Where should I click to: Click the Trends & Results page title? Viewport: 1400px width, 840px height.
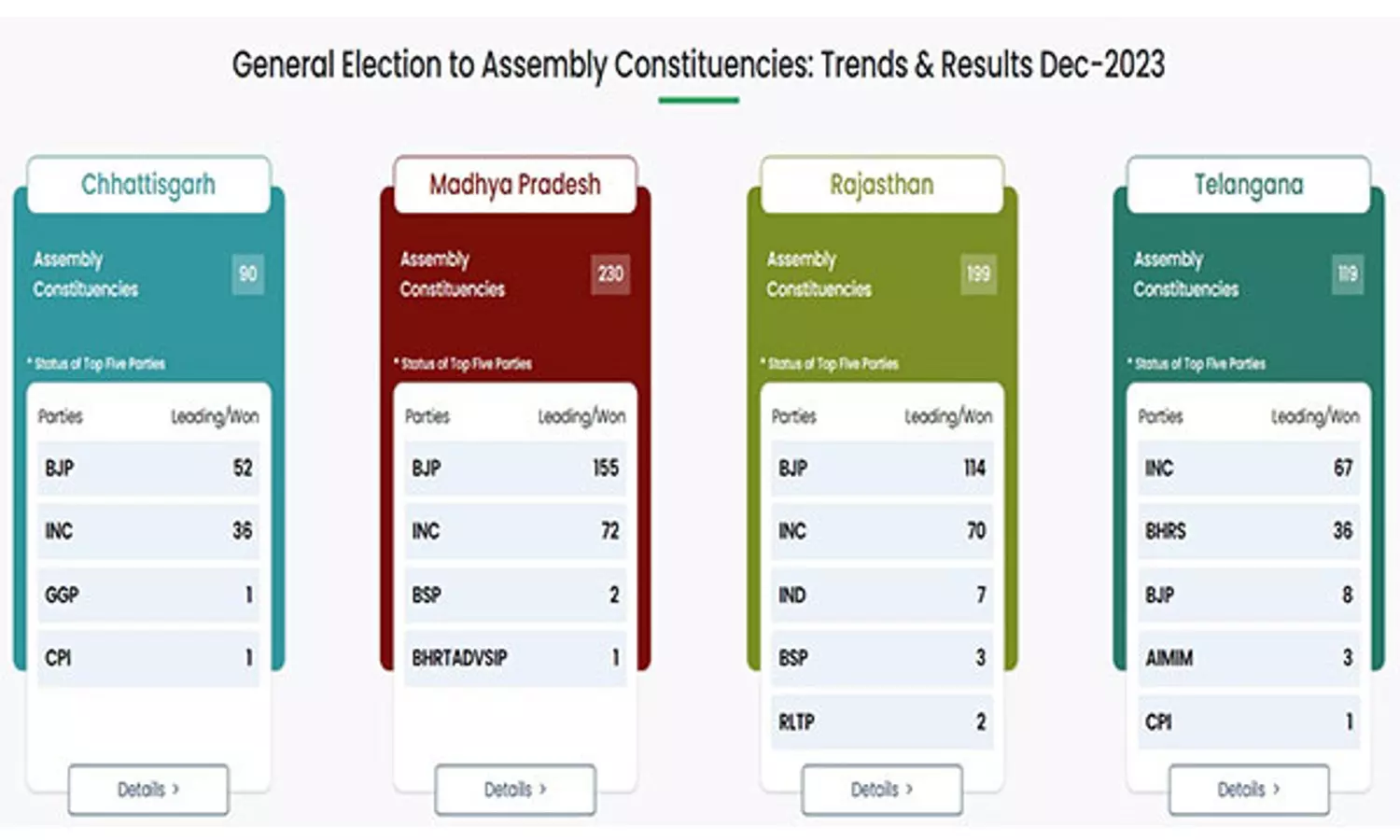[698, 65]
